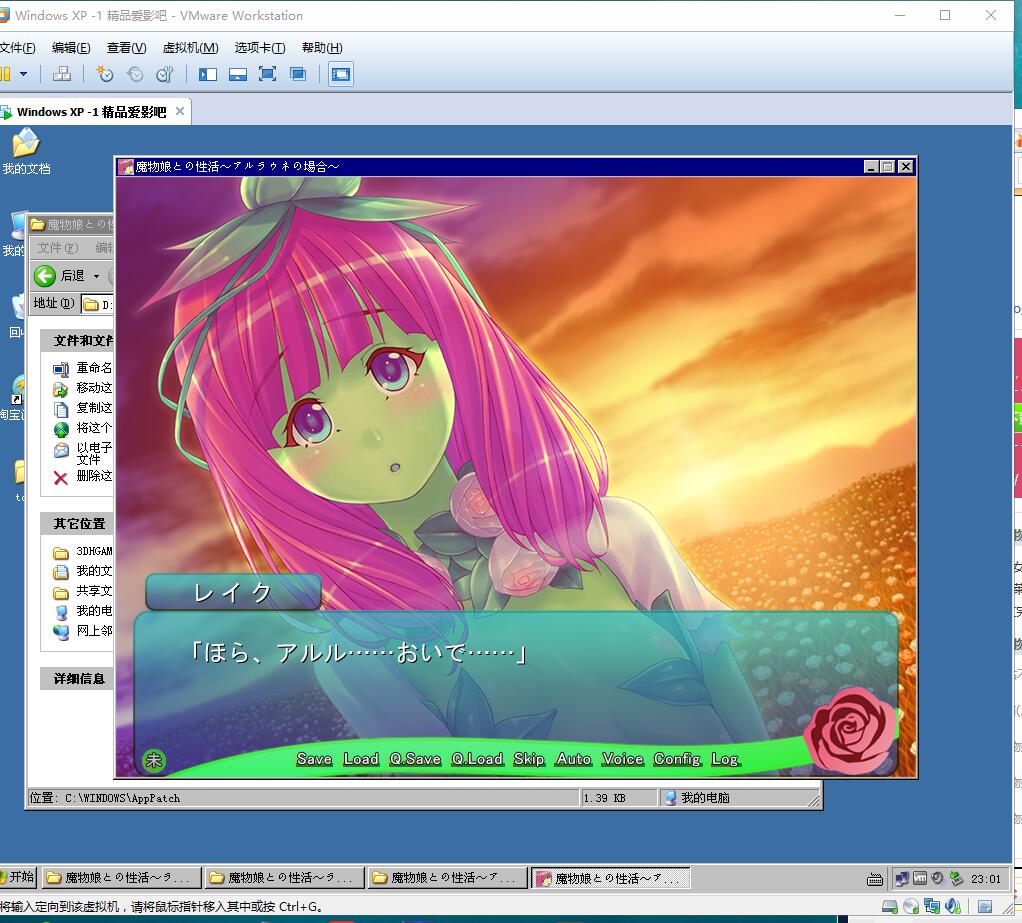Open the power button dropdown arrow
The width and height of the screenshot is (1022, 923).
click(x=23, y=74)
